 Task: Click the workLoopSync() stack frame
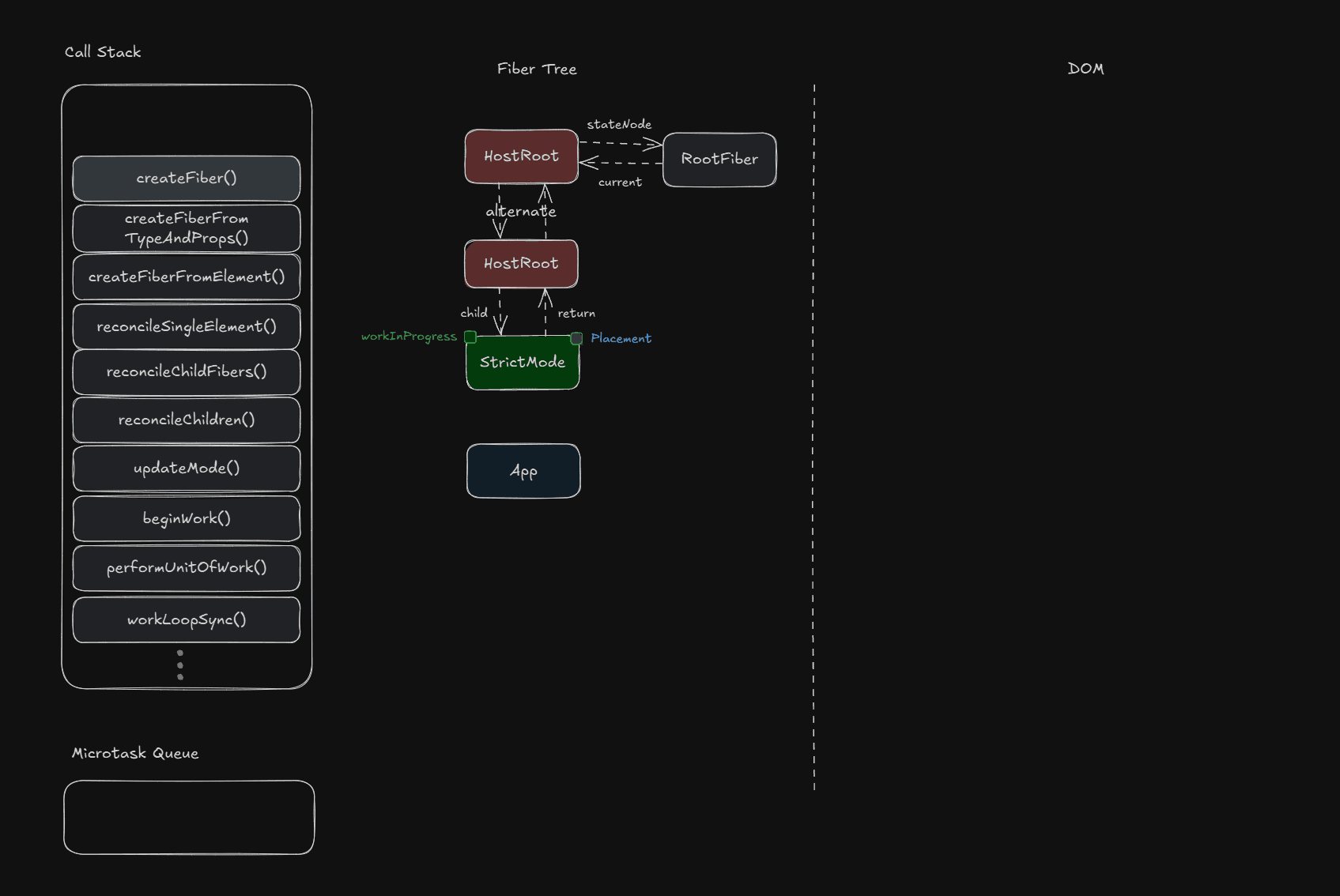[x=187, y=620]
